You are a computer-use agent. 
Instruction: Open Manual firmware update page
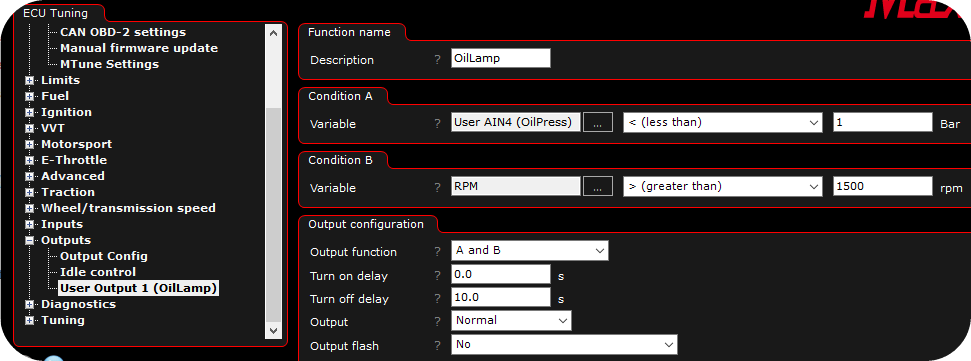point(139,48)
